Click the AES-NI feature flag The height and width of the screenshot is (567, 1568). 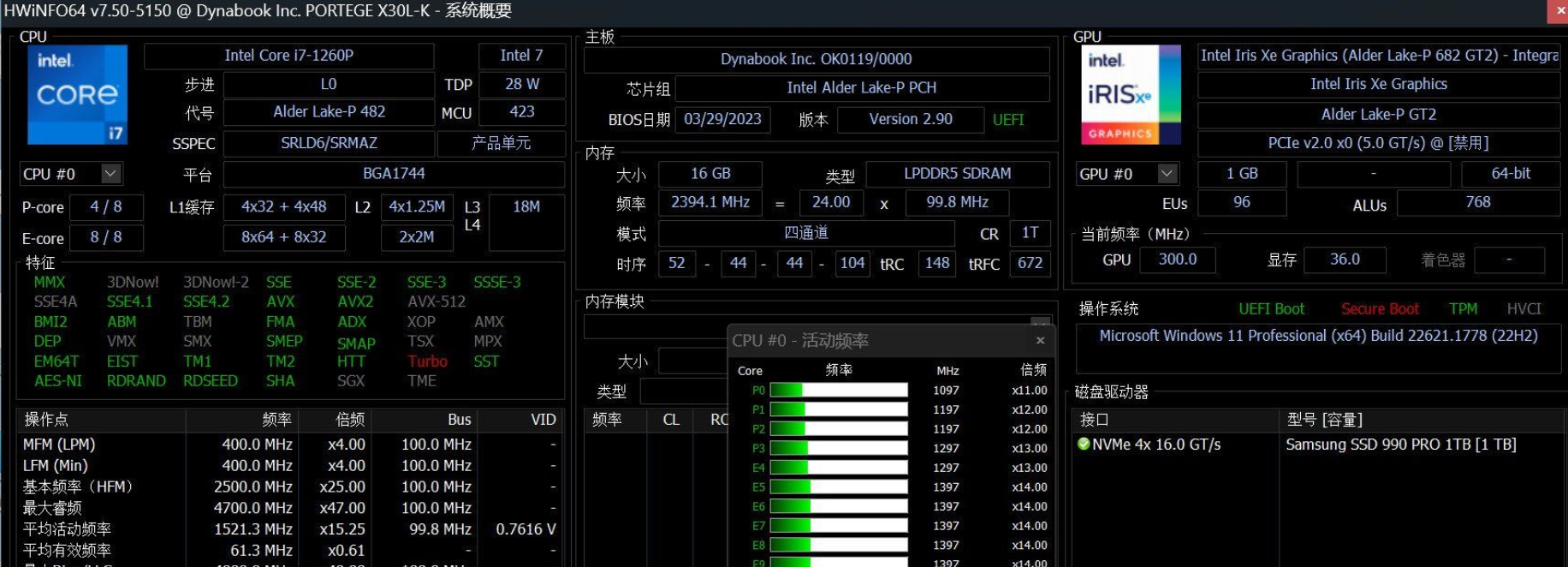coord(58,380)
